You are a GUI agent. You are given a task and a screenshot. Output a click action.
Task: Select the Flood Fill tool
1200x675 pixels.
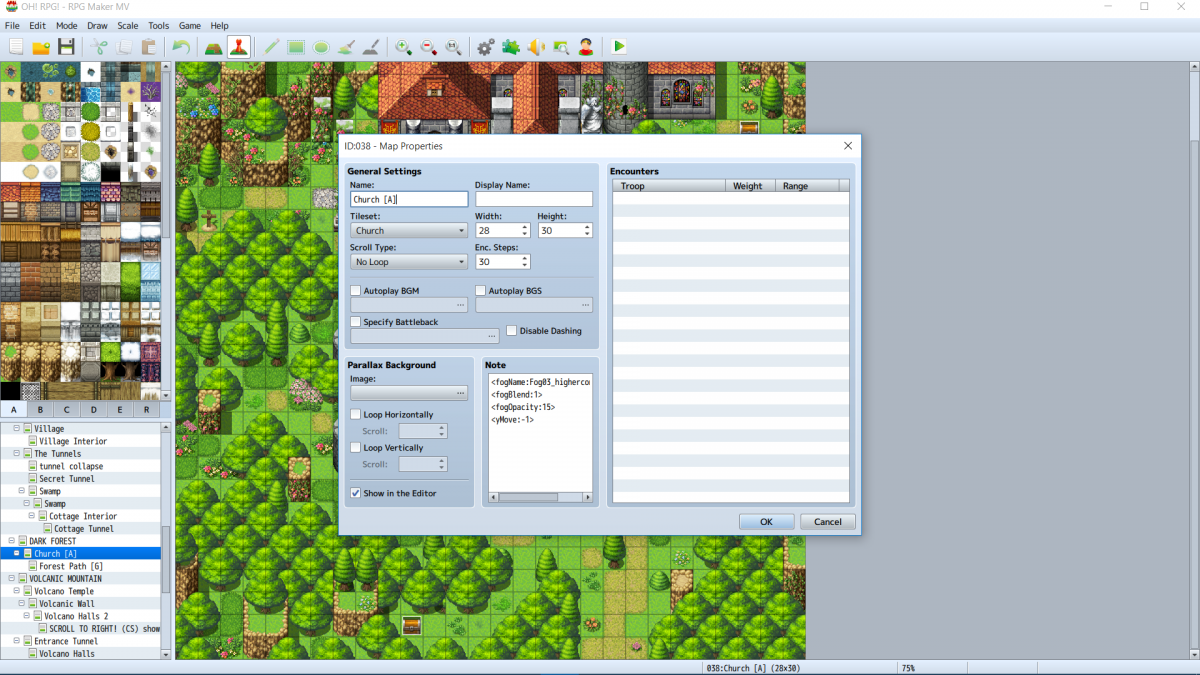tap(346, 46)
